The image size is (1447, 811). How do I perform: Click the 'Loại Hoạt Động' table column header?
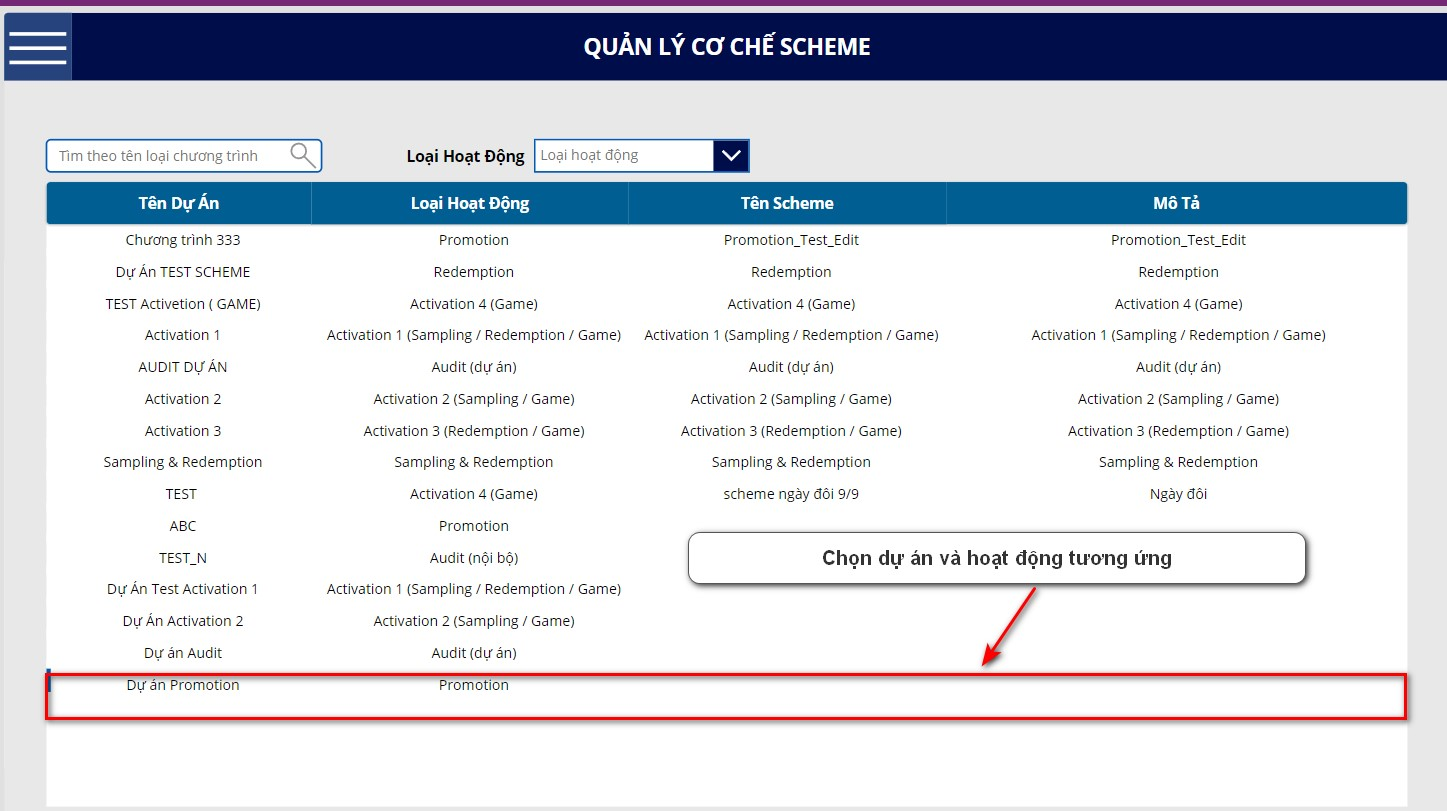[x=470, y=203]
